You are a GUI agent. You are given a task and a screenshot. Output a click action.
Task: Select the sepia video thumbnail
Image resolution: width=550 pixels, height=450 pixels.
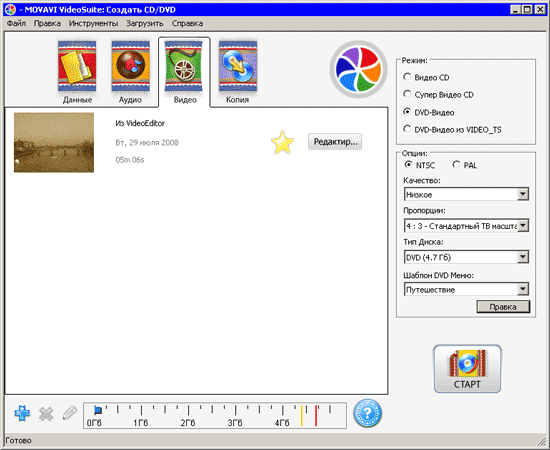tap(54, 142)
